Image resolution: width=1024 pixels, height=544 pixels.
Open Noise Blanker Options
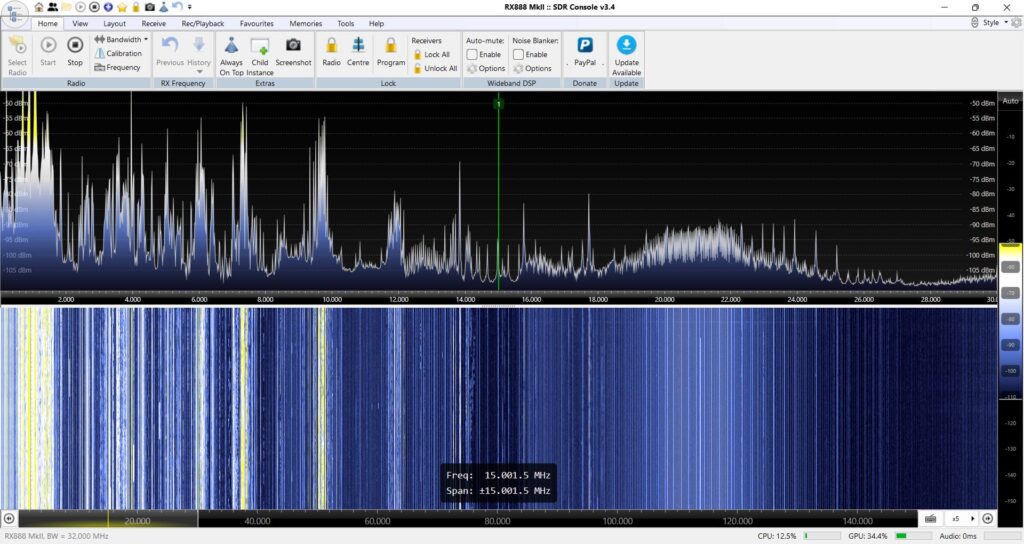[x=532, y=68]
